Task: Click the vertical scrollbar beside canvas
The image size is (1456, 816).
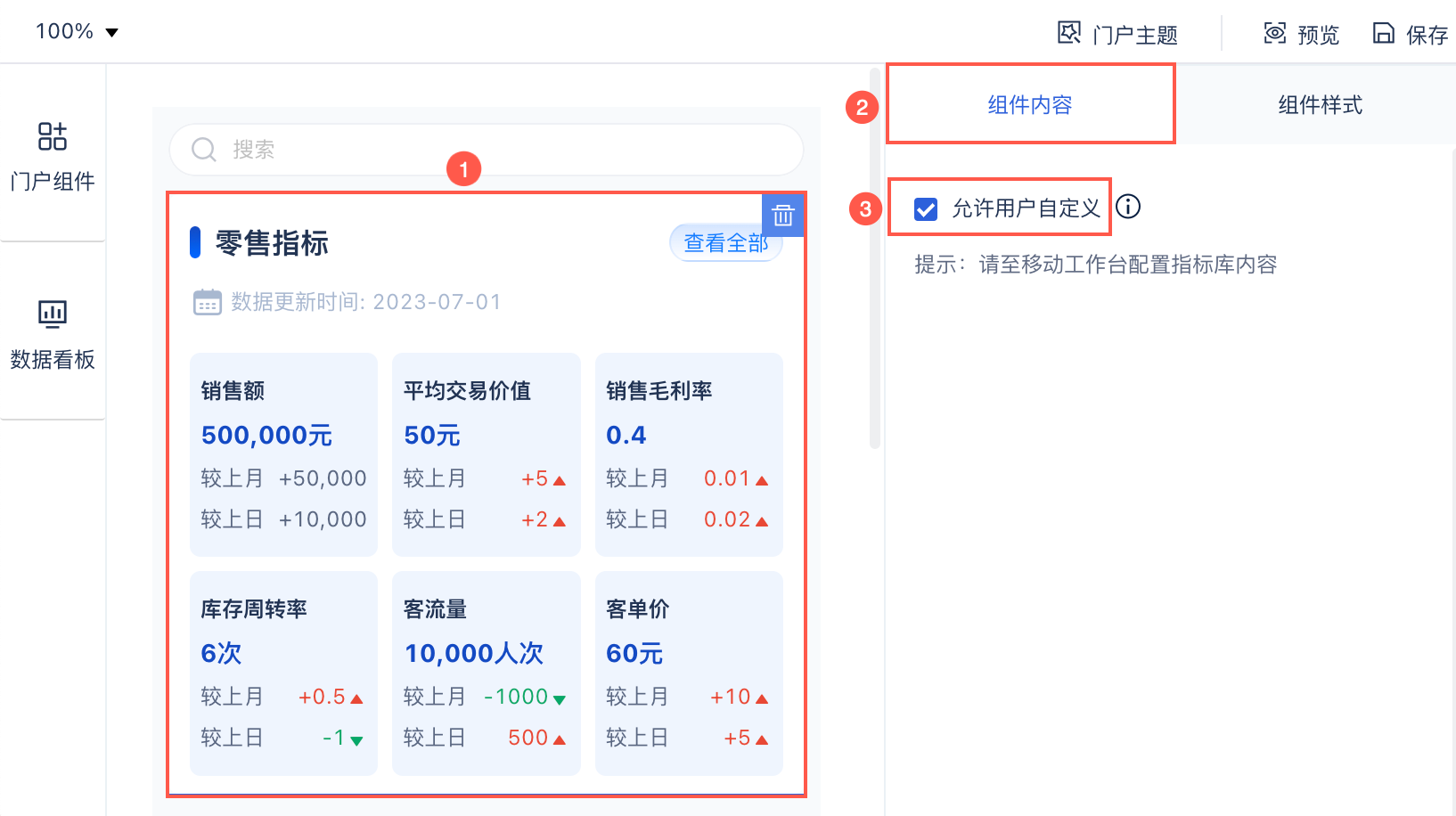Action: [x=875, y=258]
